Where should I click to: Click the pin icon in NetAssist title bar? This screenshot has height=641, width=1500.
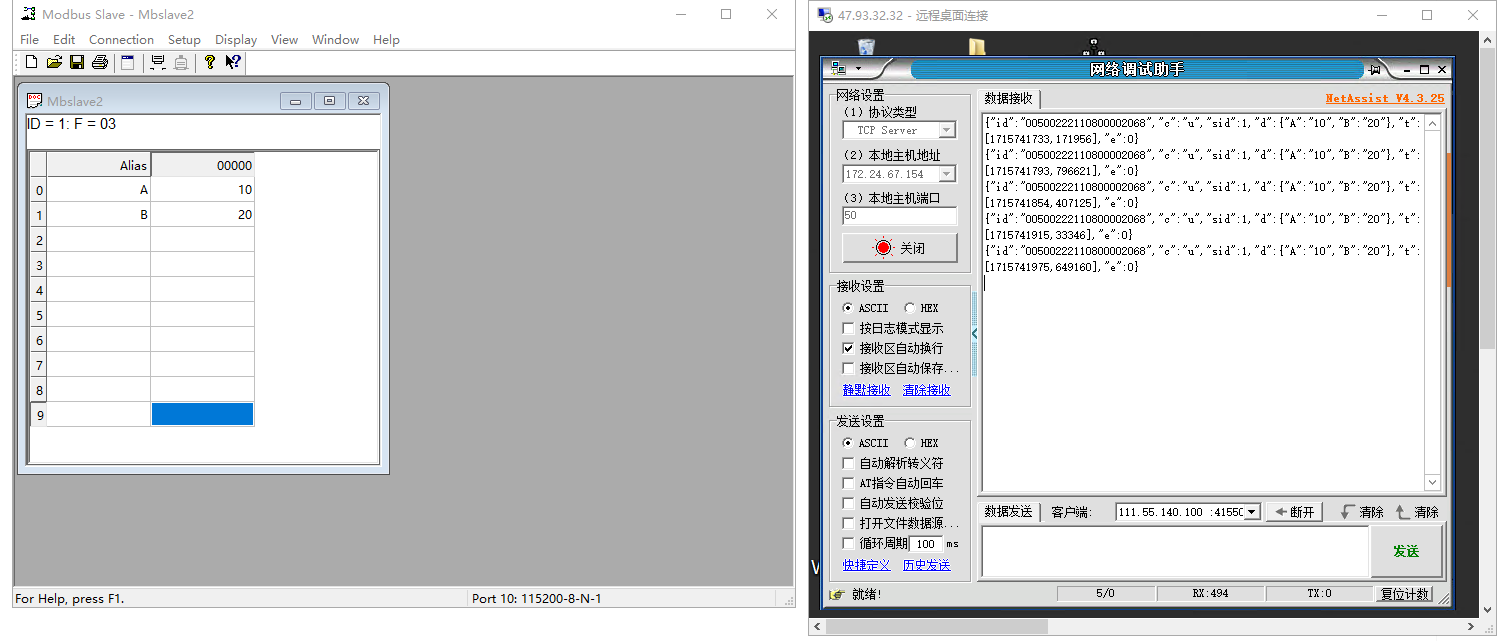coord(1375,70)
